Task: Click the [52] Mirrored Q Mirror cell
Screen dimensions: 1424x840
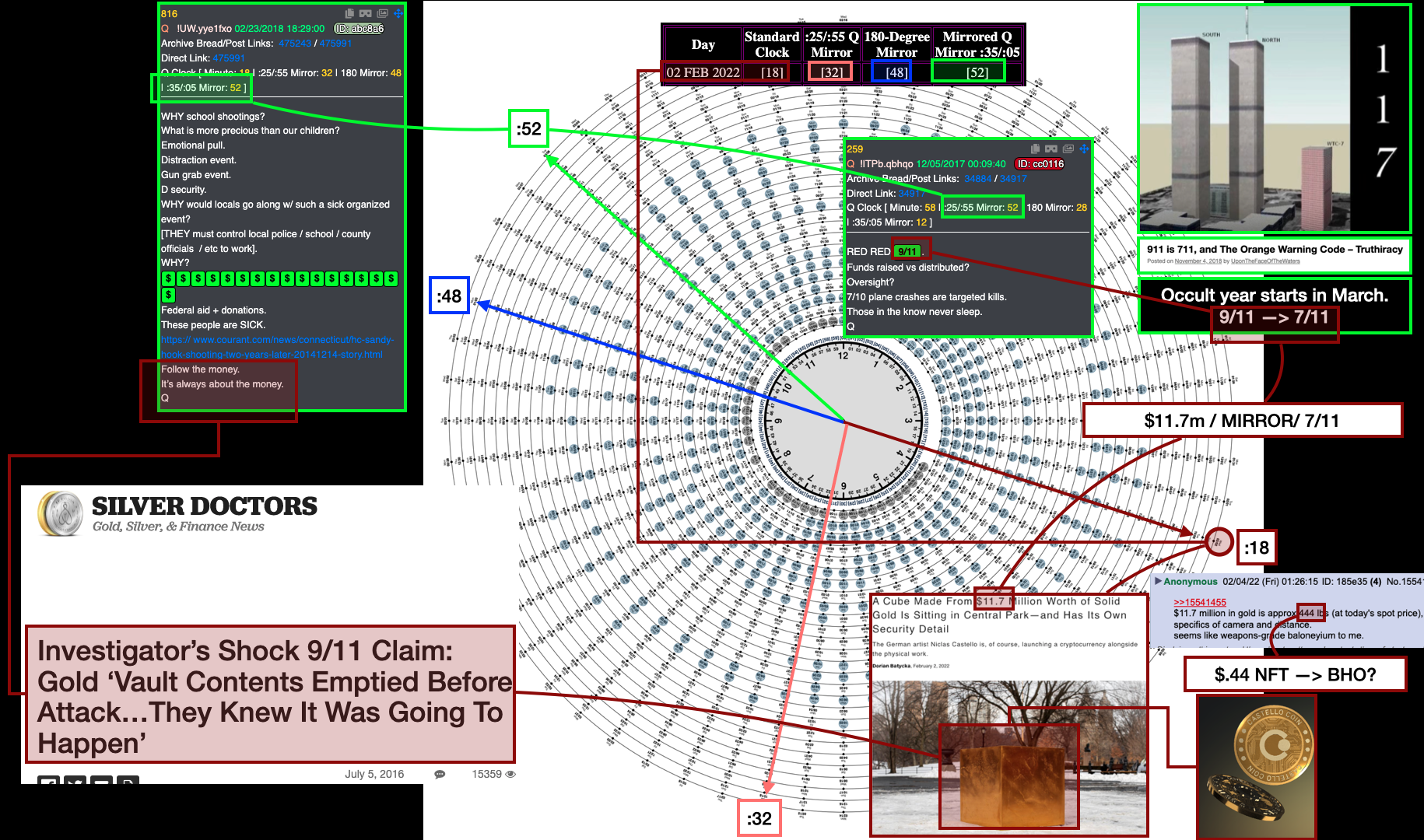Action: coord(977,72)
